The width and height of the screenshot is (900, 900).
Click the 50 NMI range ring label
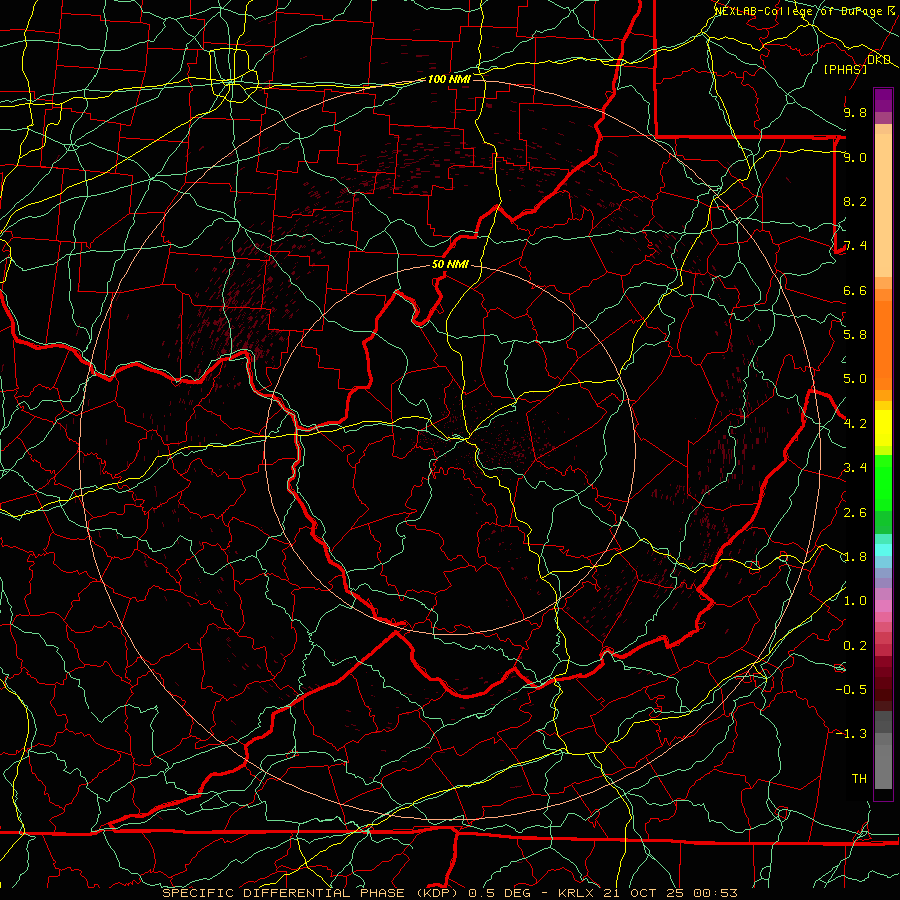[x=450, y=264]
